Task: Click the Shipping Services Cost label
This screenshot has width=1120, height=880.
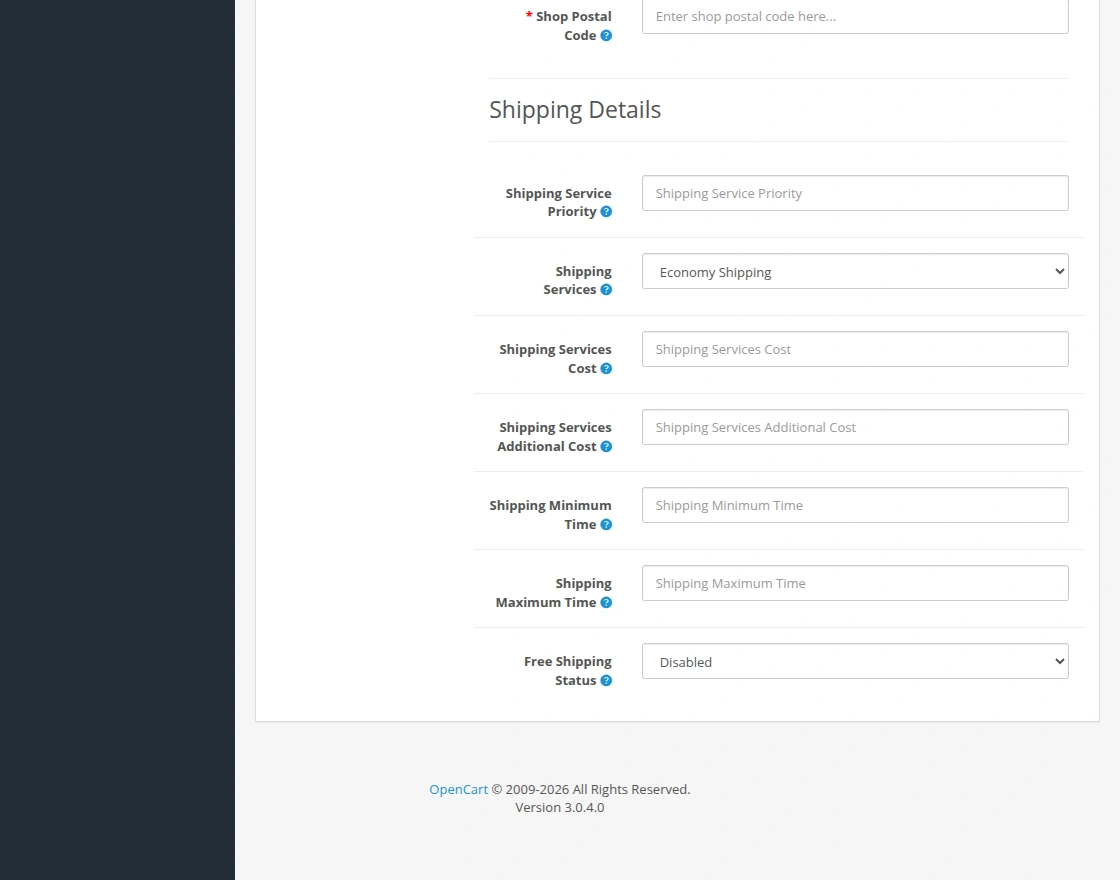Action: pos(555,359)
